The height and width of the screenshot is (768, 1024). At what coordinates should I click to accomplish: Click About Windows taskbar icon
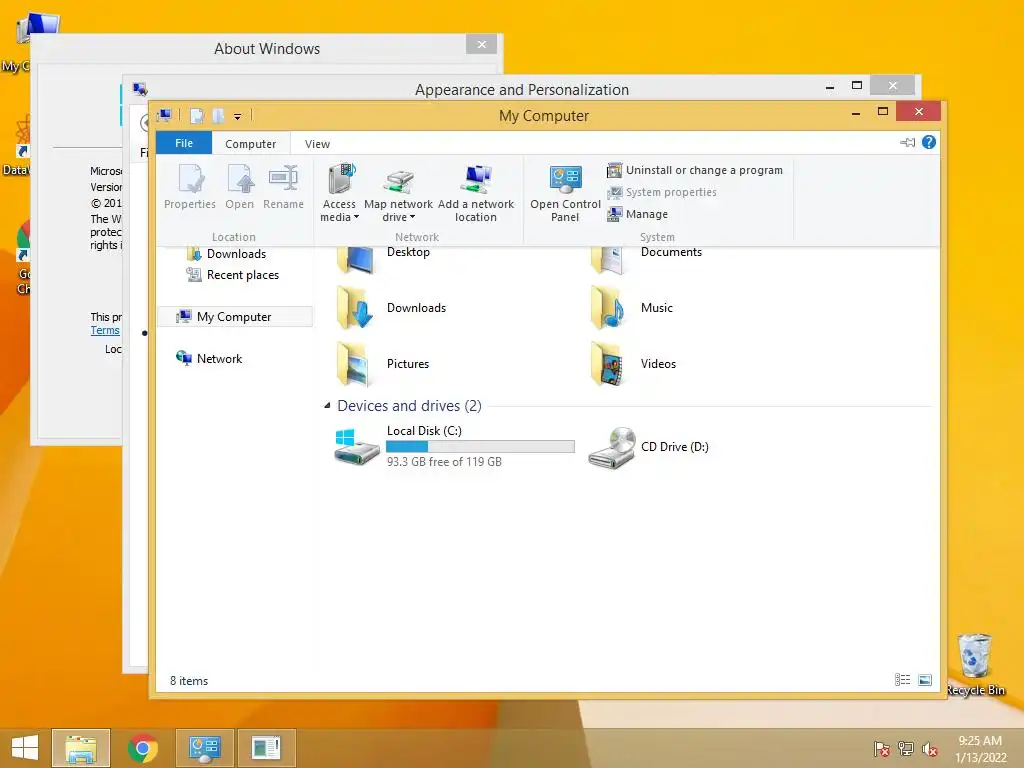[x=266, y=748]
